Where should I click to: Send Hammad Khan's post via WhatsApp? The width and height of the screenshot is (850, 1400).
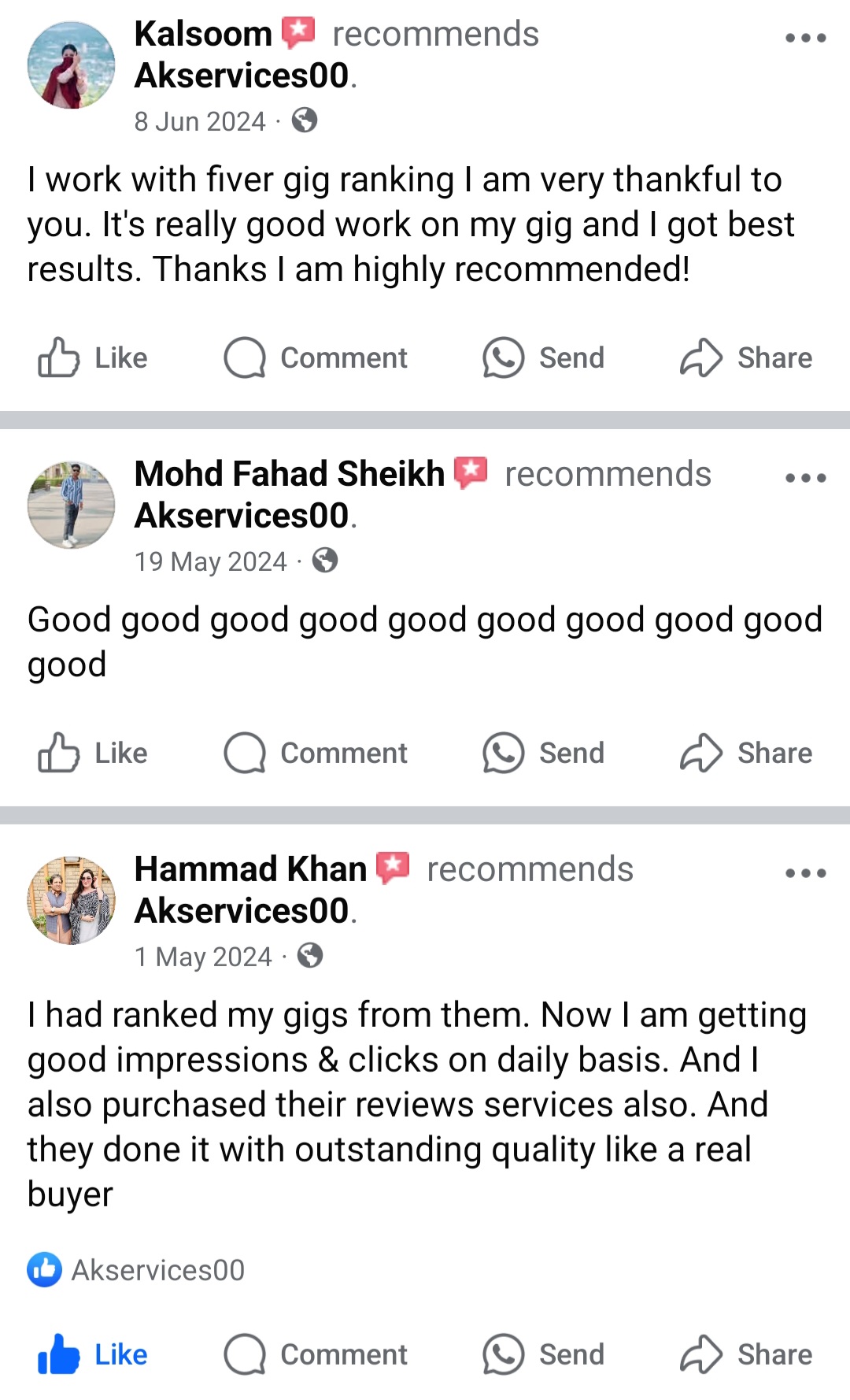[543, 1354]
